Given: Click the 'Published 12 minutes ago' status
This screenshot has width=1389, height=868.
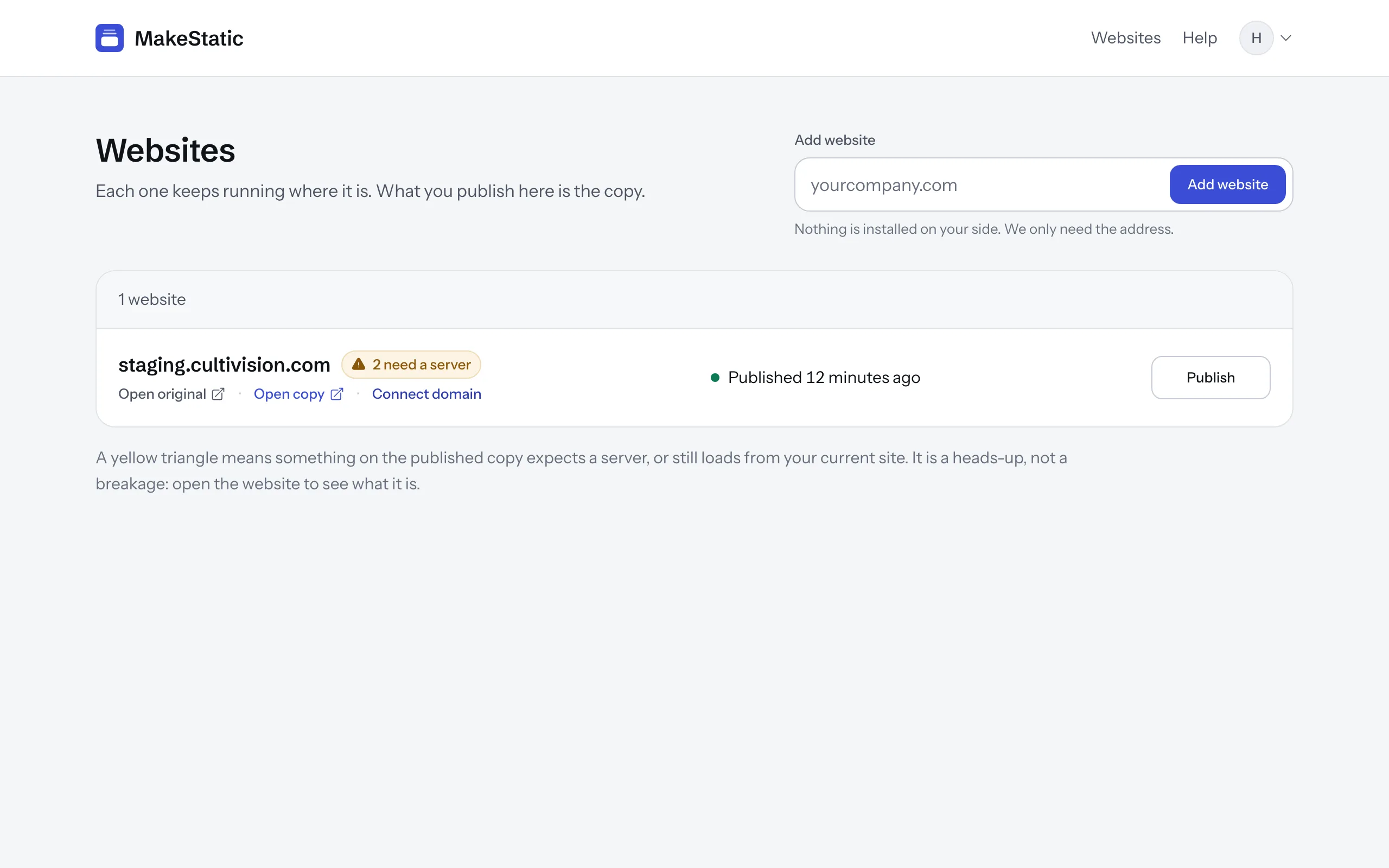Looking at the screenshot, I should coord(824,377).
